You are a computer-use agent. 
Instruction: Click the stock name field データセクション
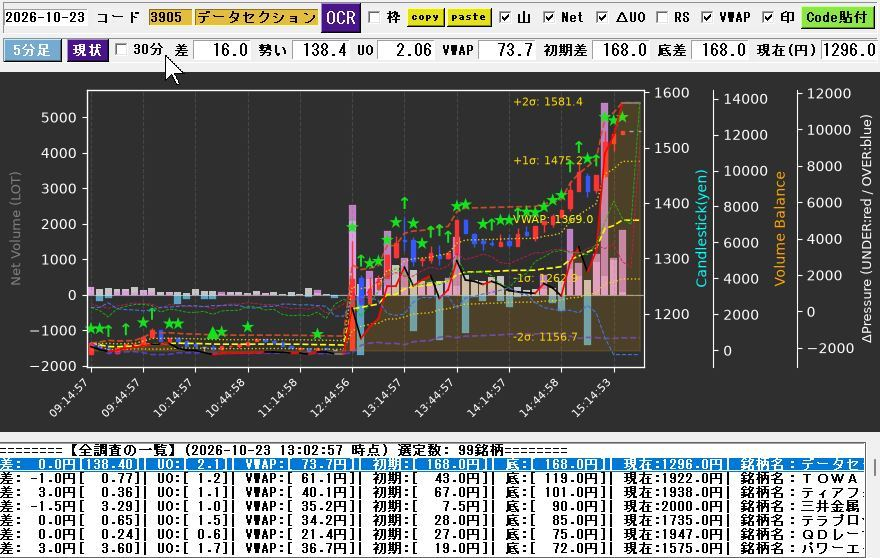pyautogui.click(x=256, y=17)
